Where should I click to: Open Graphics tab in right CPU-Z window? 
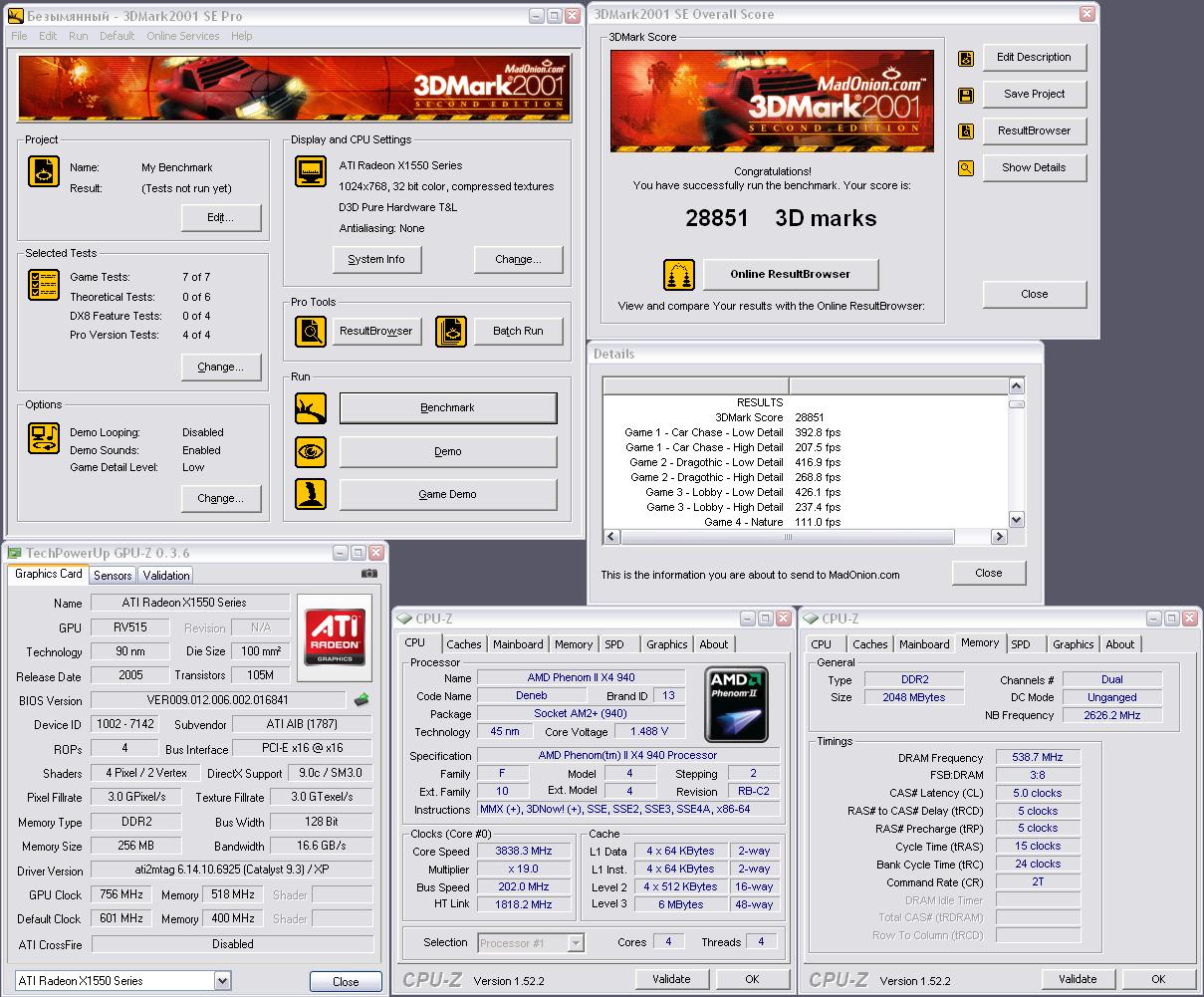point(1074,644)
